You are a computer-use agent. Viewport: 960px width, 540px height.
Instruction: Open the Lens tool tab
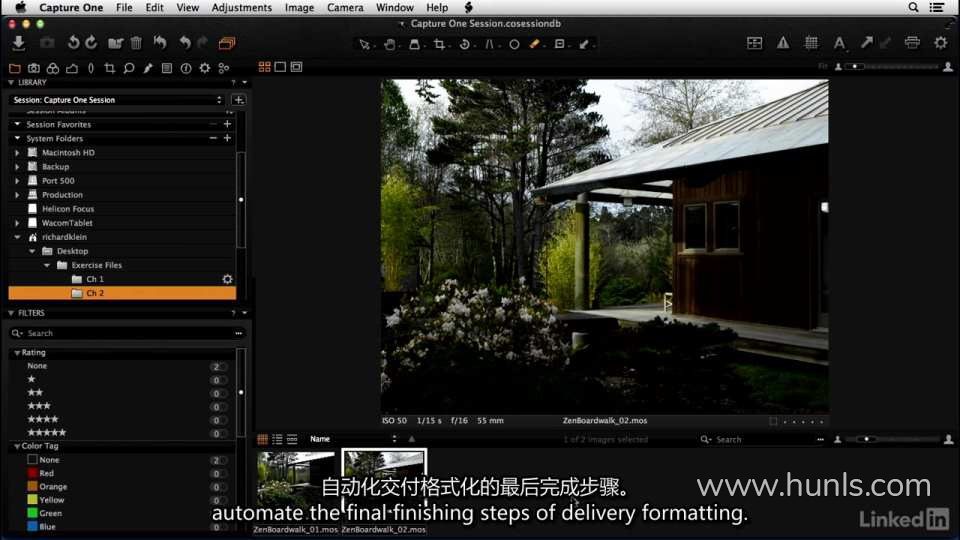point(91,68)
